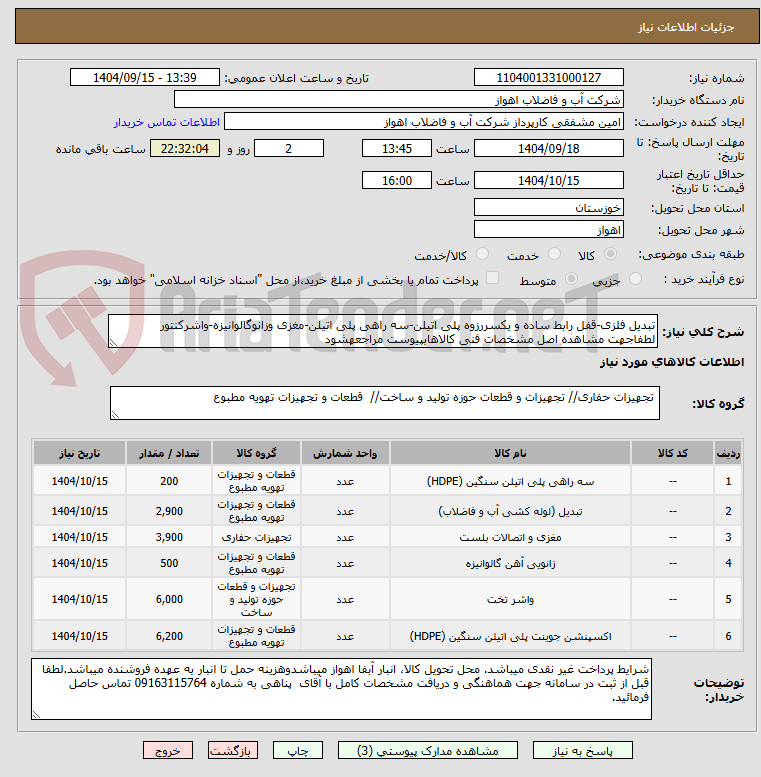The height and width of the screenshot is (777, 761).
Task: Click item مغزی و اتصالات بلست
Action: click(510, 537)
